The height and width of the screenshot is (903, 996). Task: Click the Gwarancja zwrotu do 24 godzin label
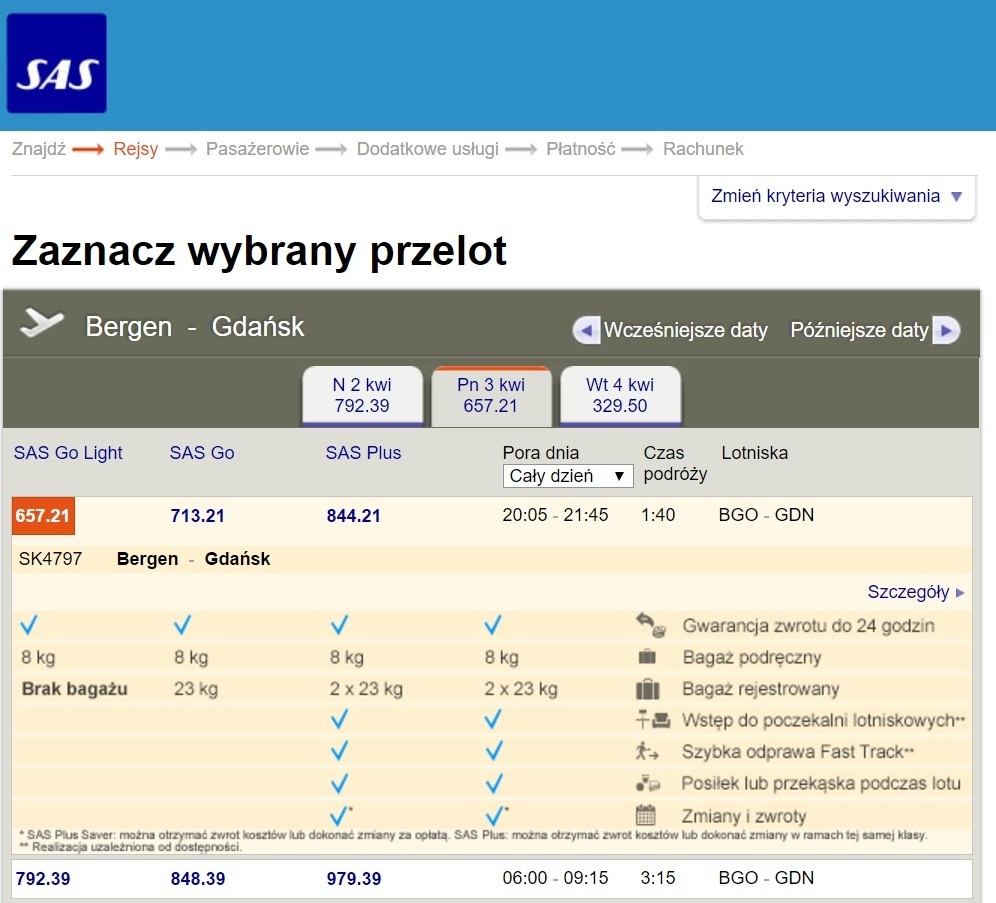point(808,625)
